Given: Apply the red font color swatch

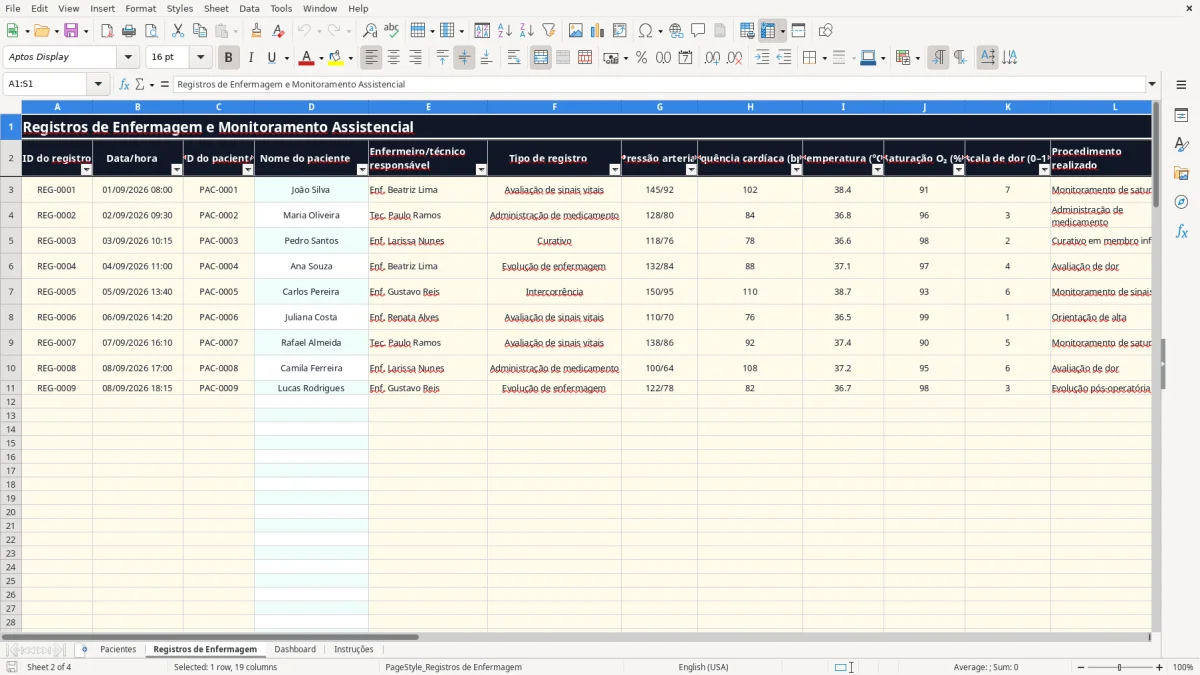Looking at the screenshot, I should pos(307,58).
